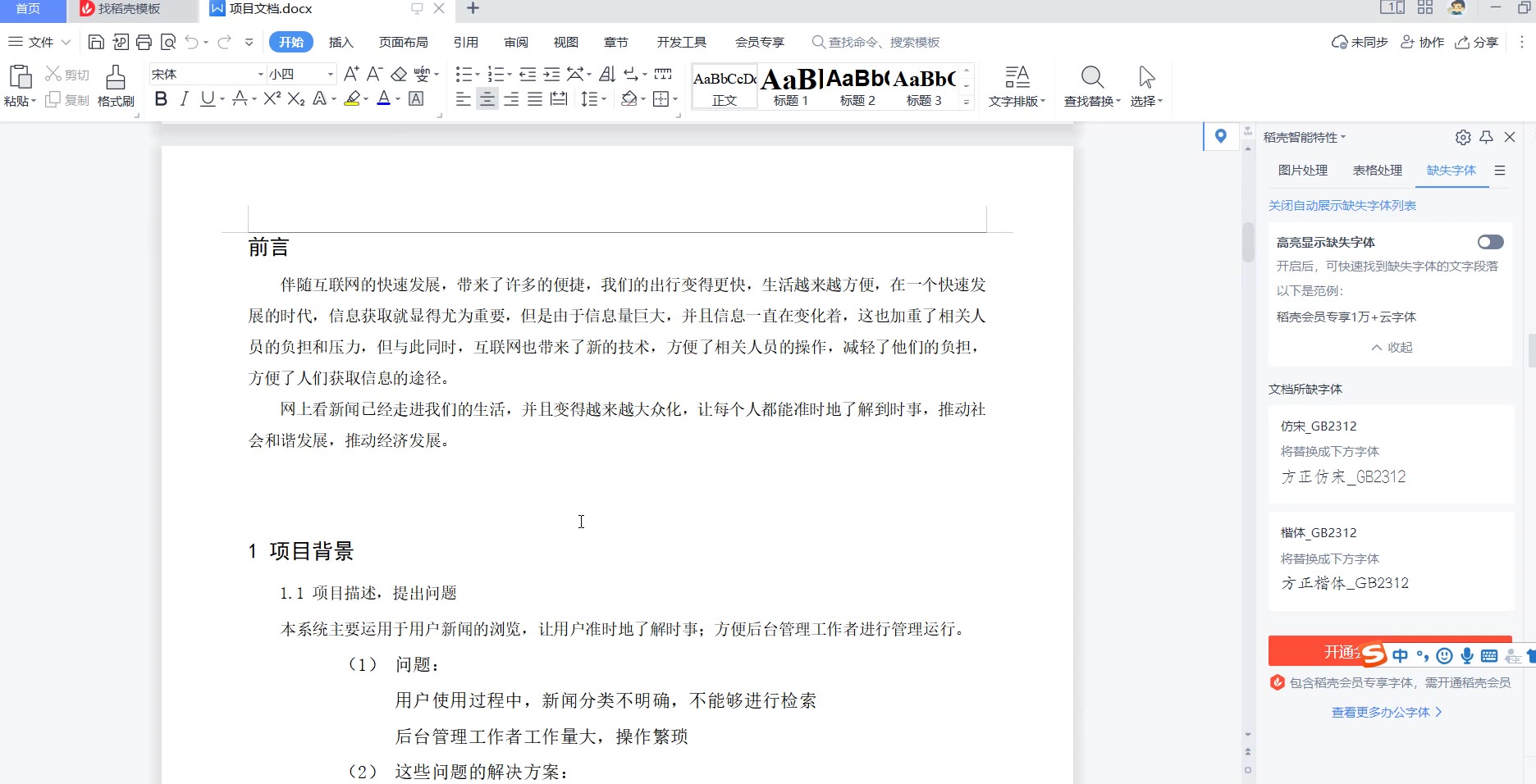Click paragraph shading fill button

(629, 99)
